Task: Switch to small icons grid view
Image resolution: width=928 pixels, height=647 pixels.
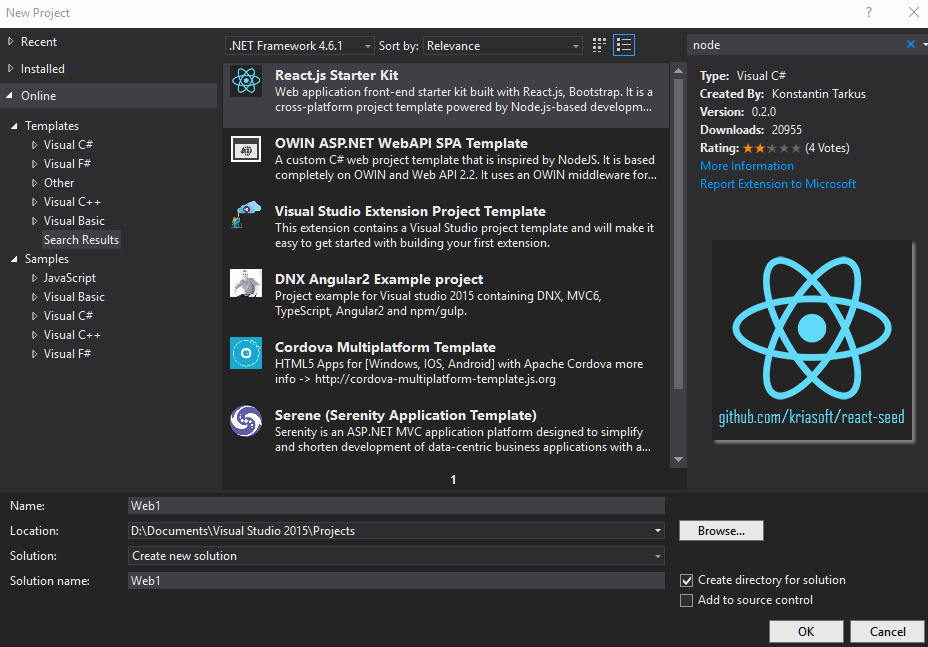Action: coord(599,46)
